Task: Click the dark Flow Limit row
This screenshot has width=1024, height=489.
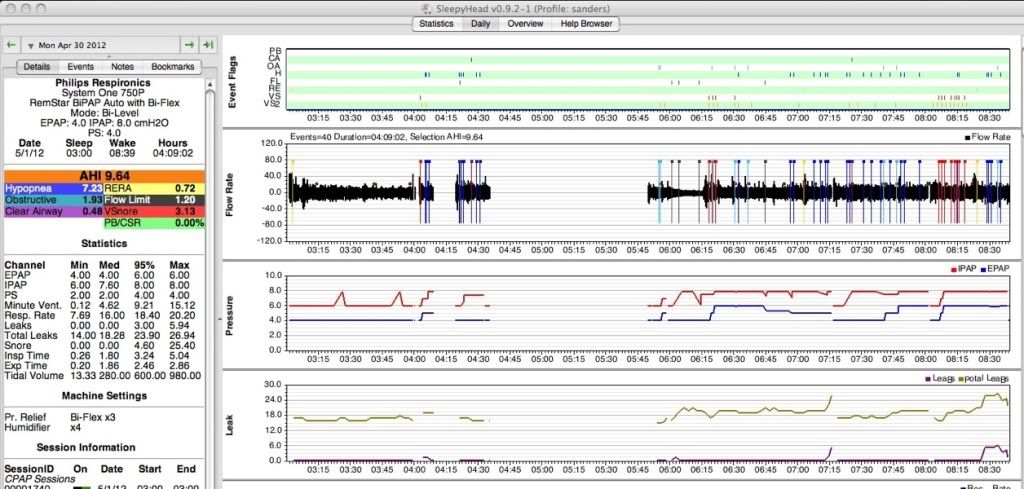Action: coord(154,200)
